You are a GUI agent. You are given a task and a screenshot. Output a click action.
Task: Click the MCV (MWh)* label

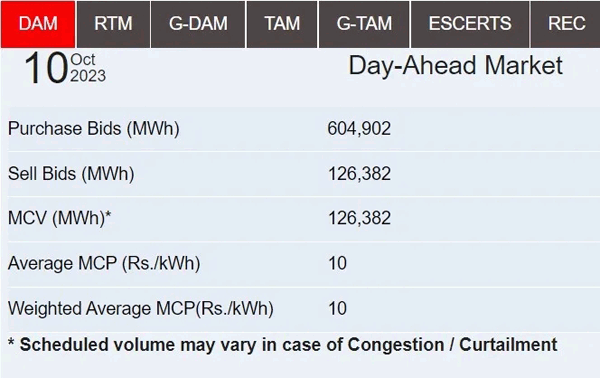(x=59, y=218)
